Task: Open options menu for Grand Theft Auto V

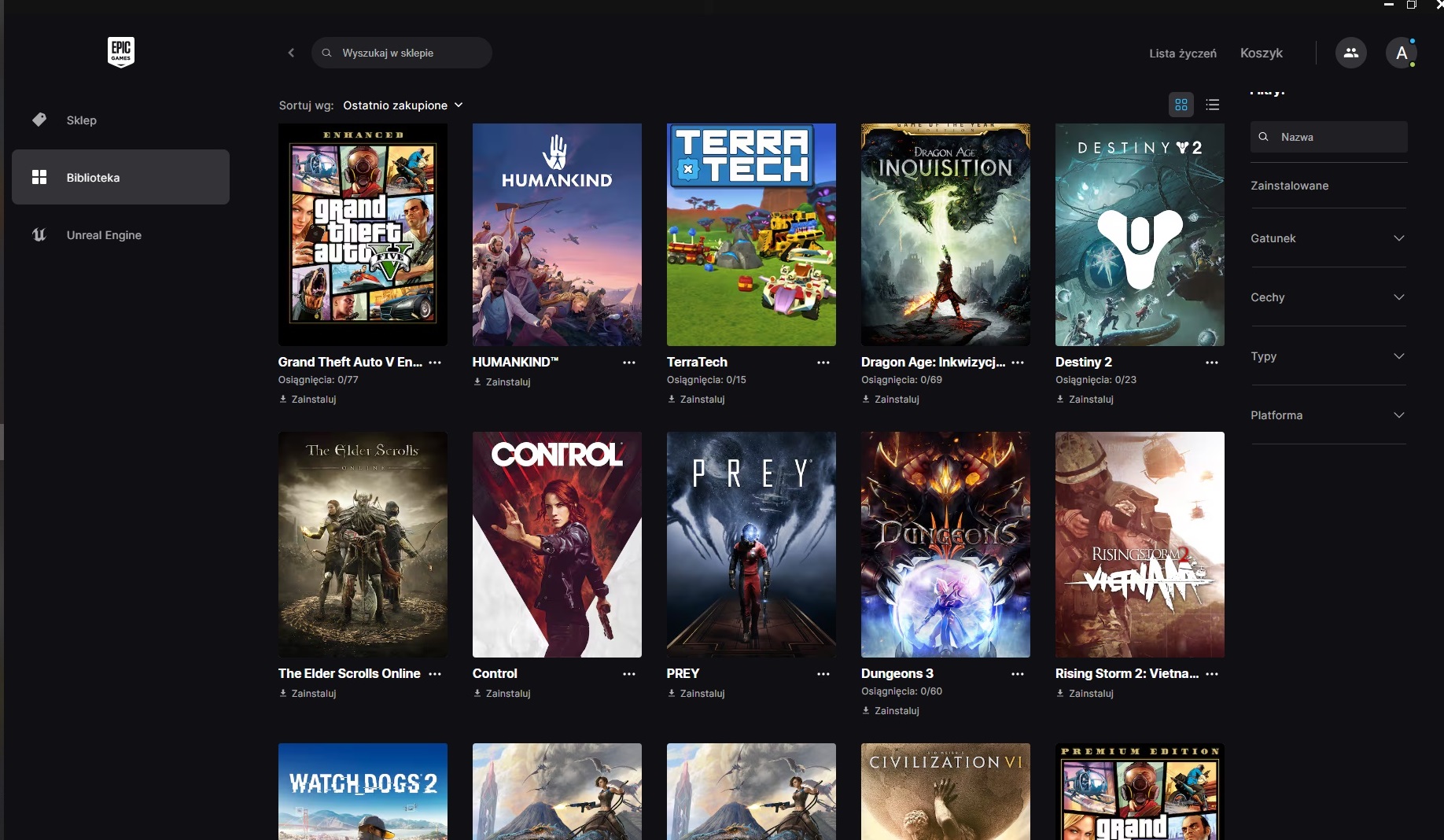Action: tap(435, 363)
